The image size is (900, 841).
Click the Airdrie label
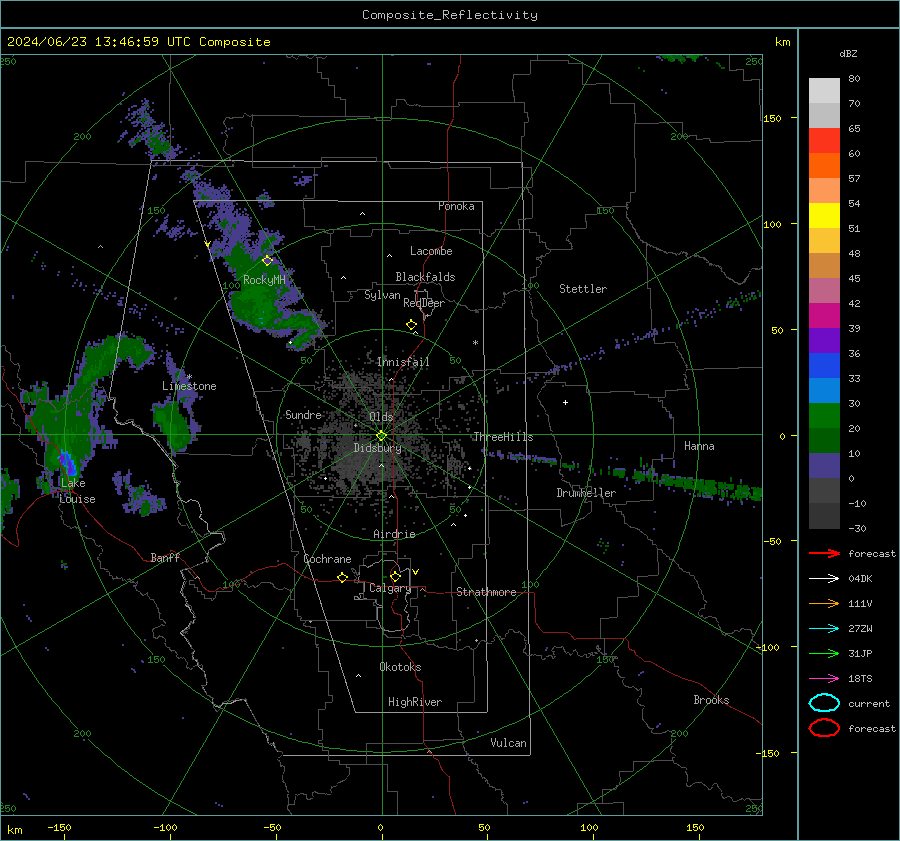click(394, 534)
